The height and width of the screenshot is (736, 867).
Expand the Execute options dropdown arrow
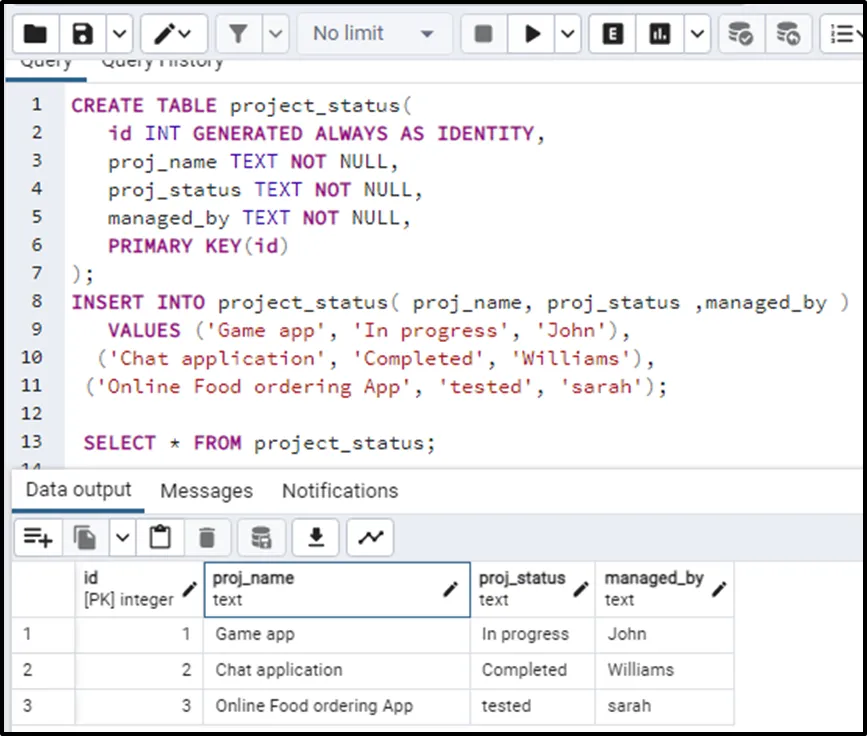coord(567,34)
